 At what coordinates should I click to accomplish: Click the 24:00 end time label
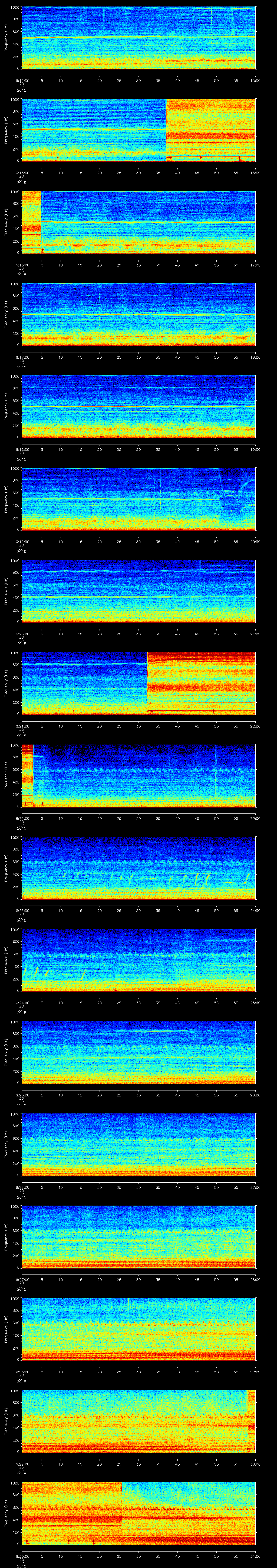coord(256,910)
